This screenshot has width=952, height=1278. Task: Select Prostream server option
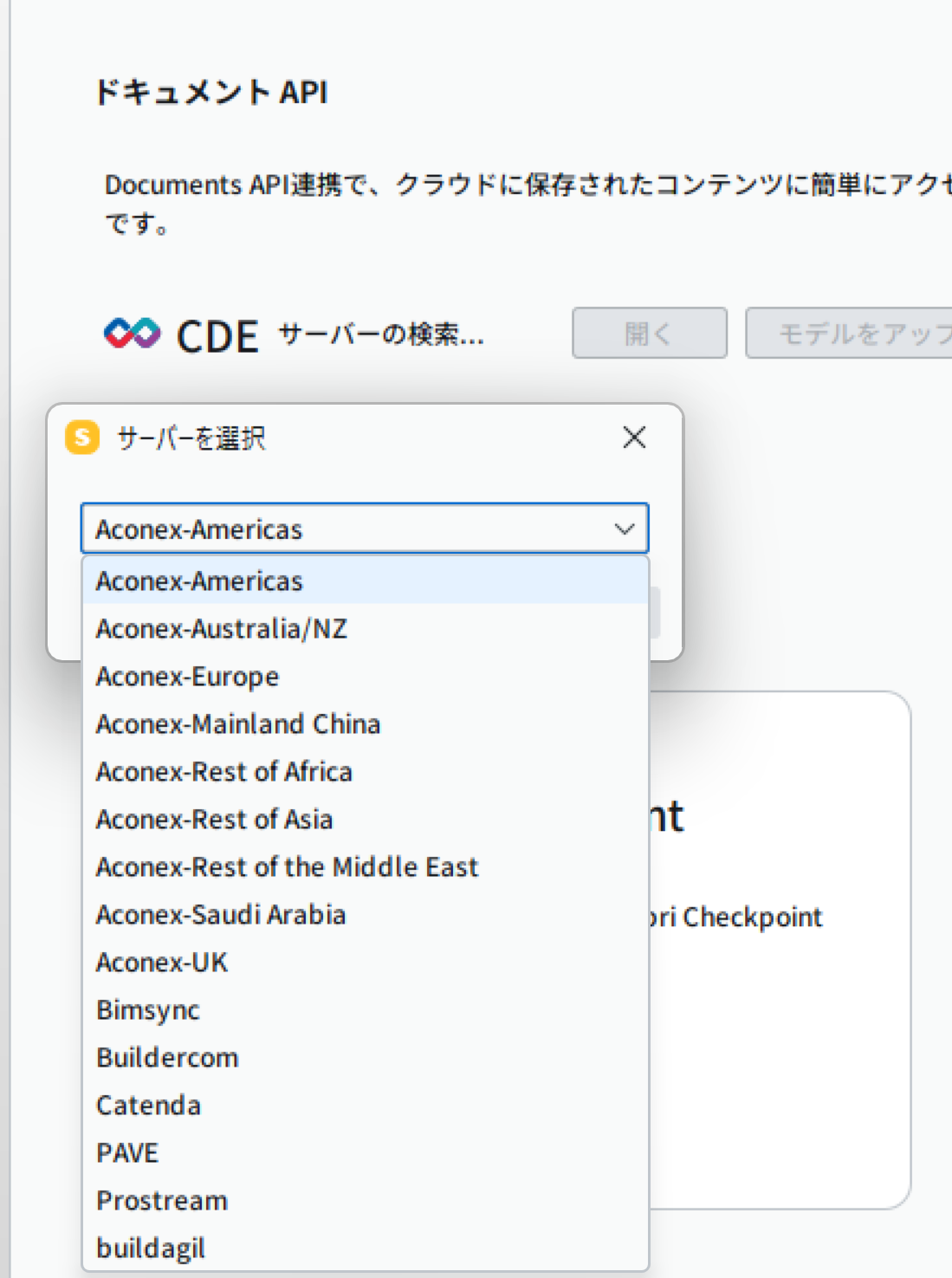(365, 1200)
